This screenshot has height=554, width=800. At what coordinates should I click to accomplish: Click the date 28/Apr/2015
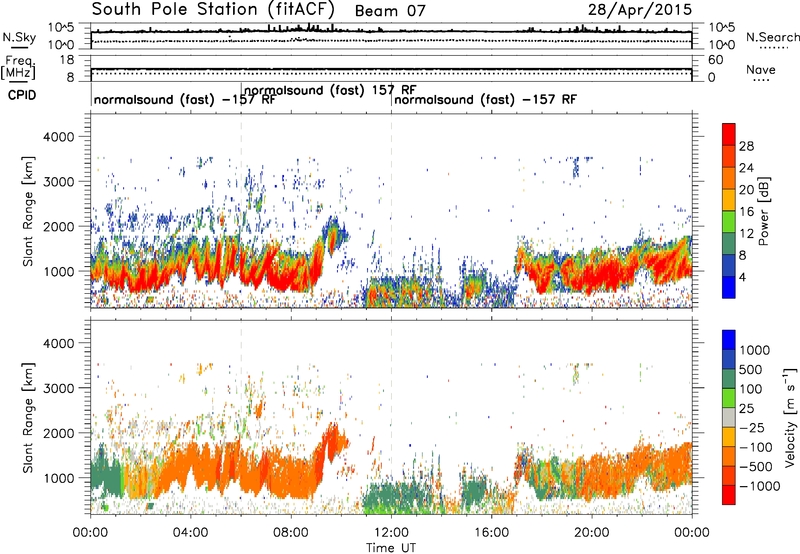(x=640, y=10)
